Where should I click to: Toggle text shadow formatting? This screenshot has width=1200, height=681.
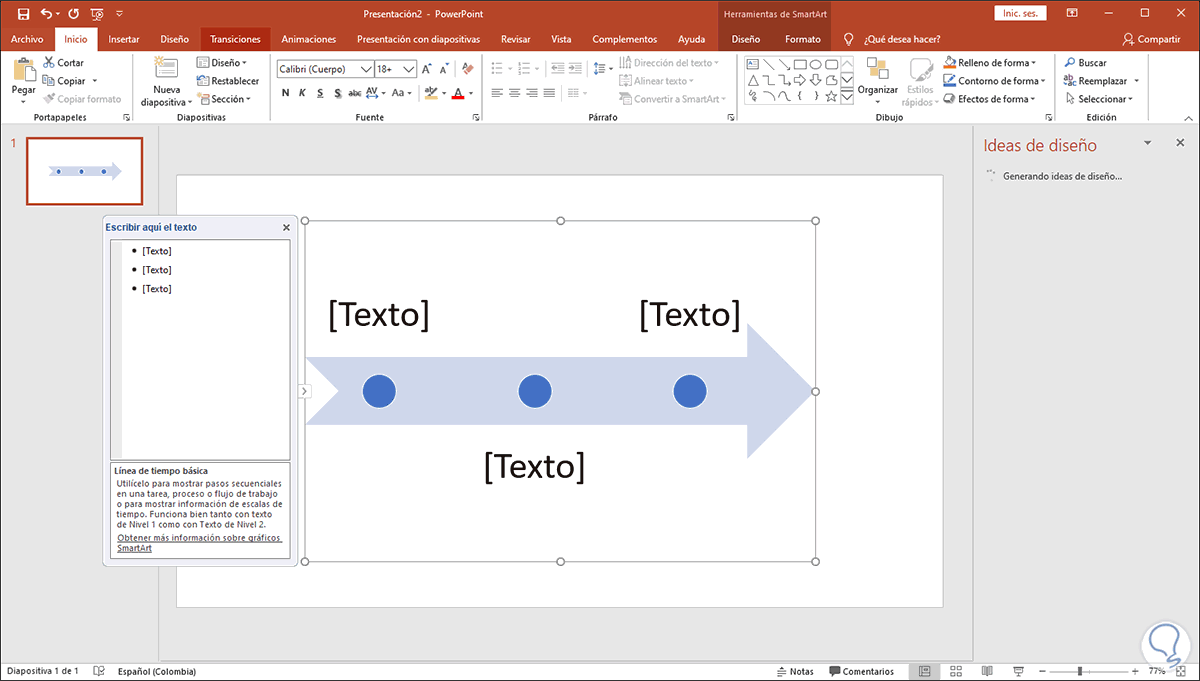[x=337, y=93]
